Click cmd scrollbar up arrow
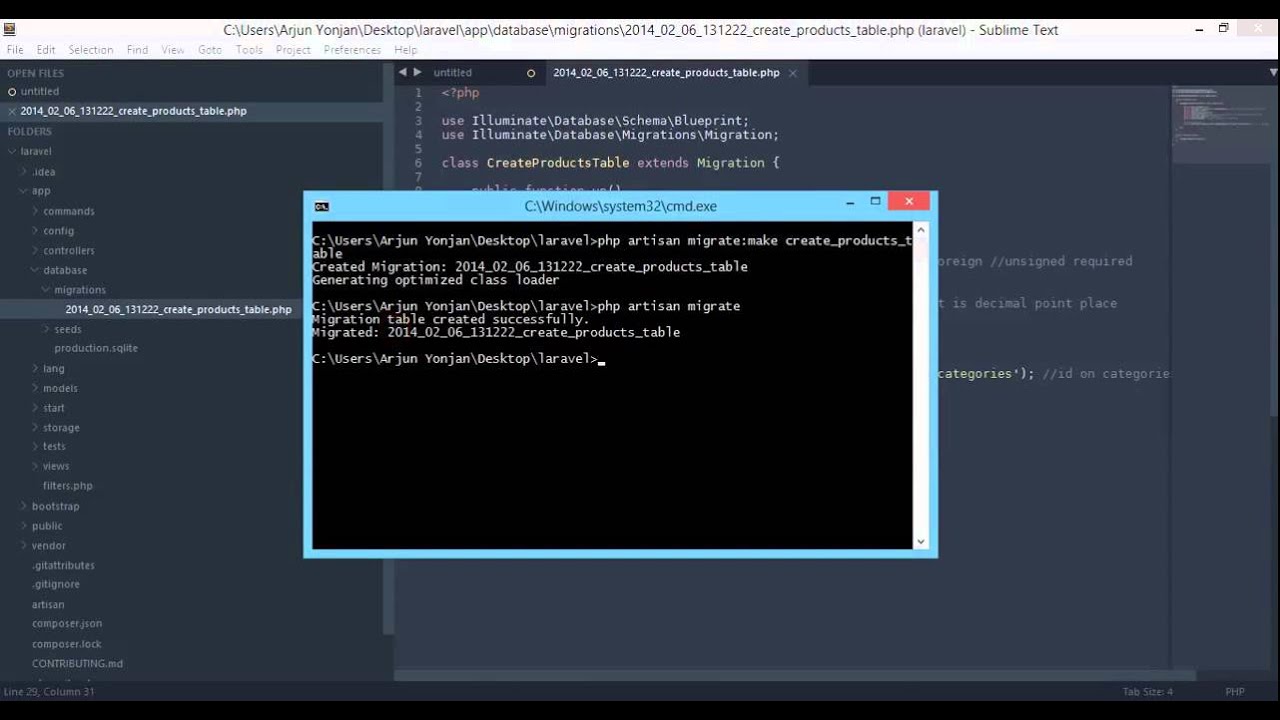Screen dimensions: 1280x720 click(x=921, y=230)
